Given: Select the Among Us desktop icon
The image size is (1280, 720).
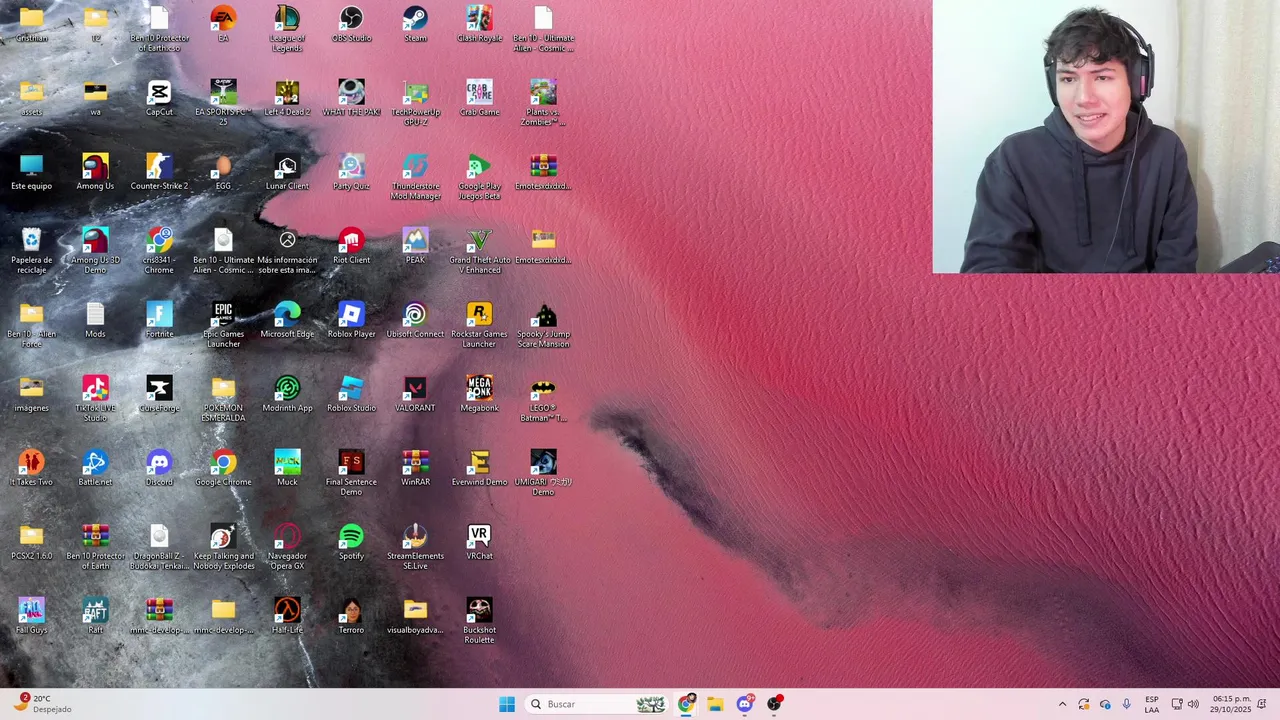Looking at the screenshot, I should click(95, 172).
